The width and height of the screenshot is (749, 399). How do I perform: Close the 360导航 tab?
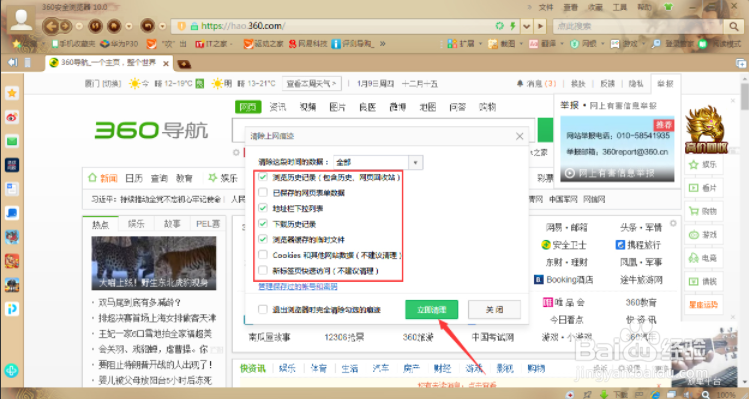166,63
